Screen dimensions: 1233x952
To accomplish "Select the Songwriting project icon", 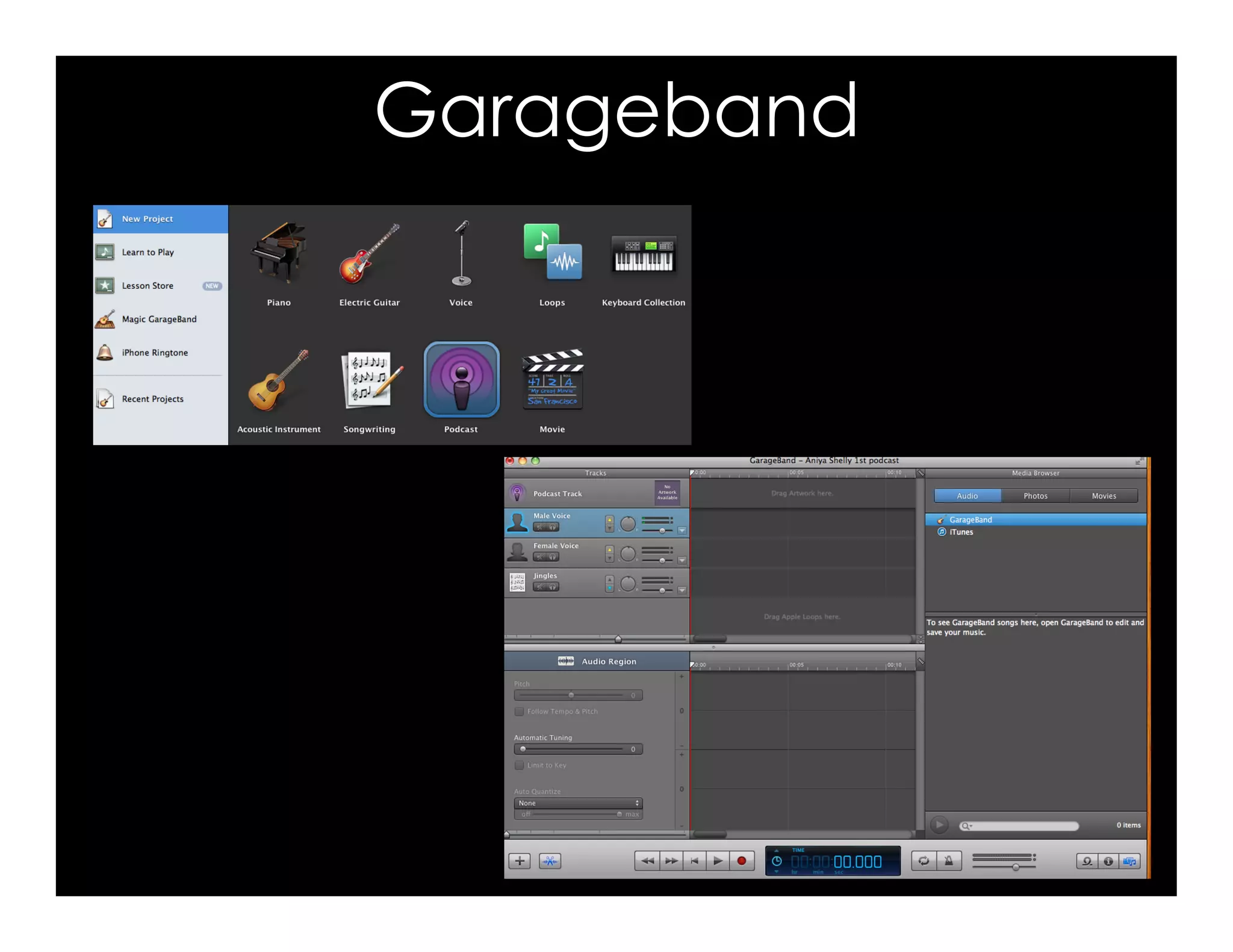I will coord(369,380).
